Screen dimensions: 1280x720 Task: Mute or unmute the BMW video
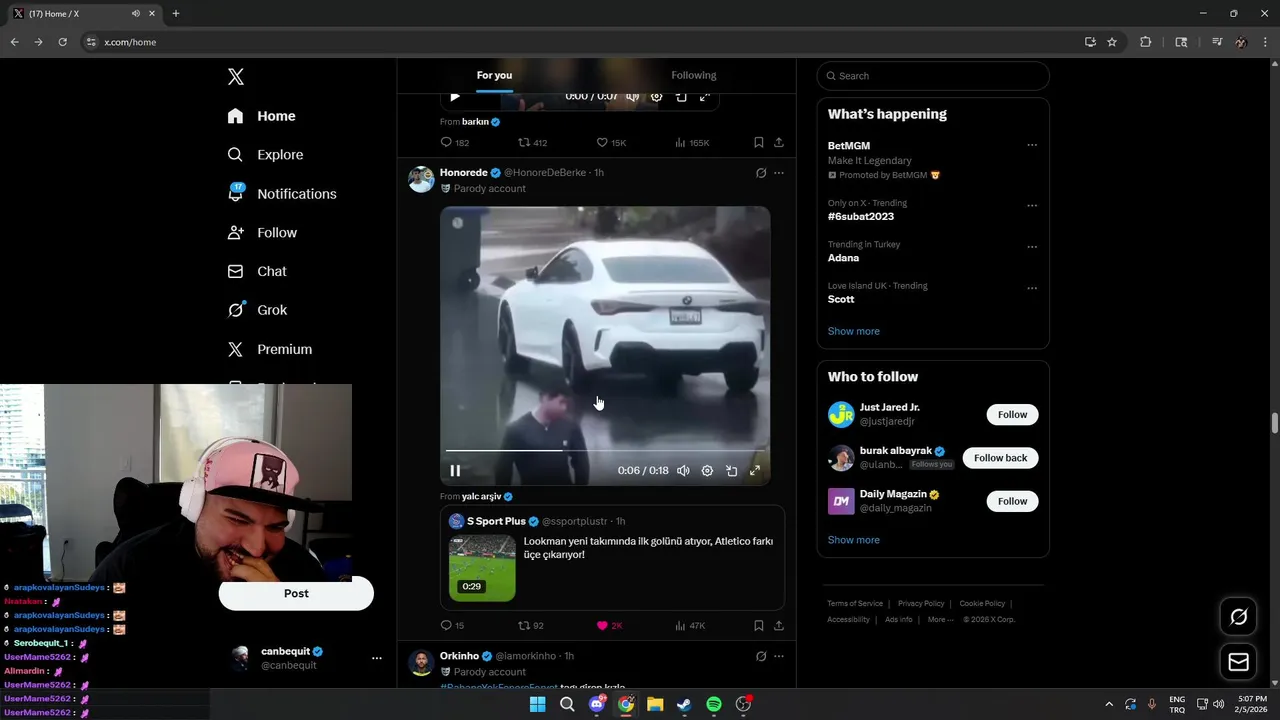(x=683, y=470)
